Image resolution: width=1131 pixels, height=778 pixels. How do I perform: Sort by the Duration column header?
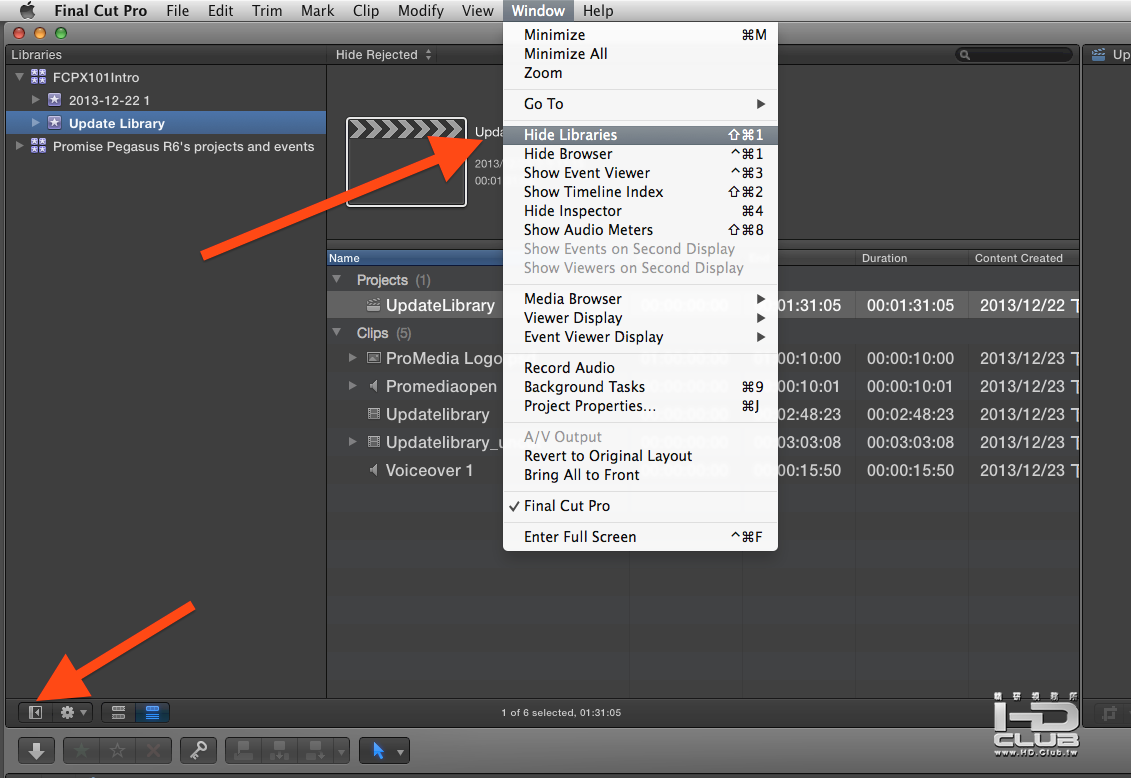pyautogui.click(x=912, y=258)
